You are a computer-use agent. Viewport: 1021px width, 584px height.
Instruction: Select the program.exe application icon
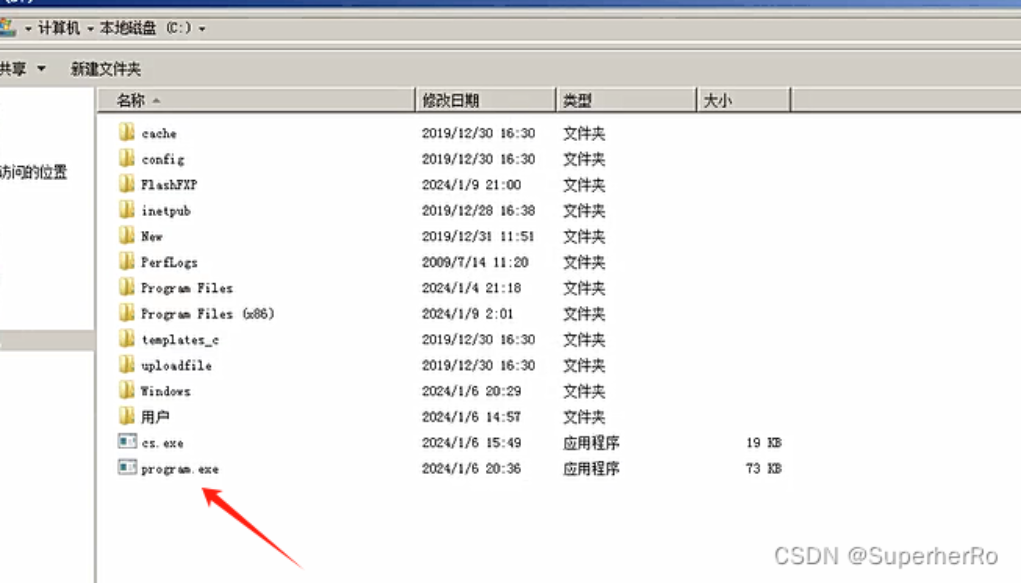pos(127,467)
